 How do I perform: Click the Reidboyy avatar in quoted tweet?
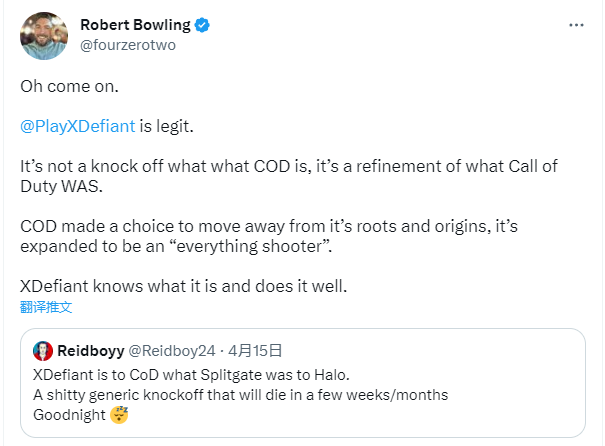pyautogui.click(x=43, y=351)
